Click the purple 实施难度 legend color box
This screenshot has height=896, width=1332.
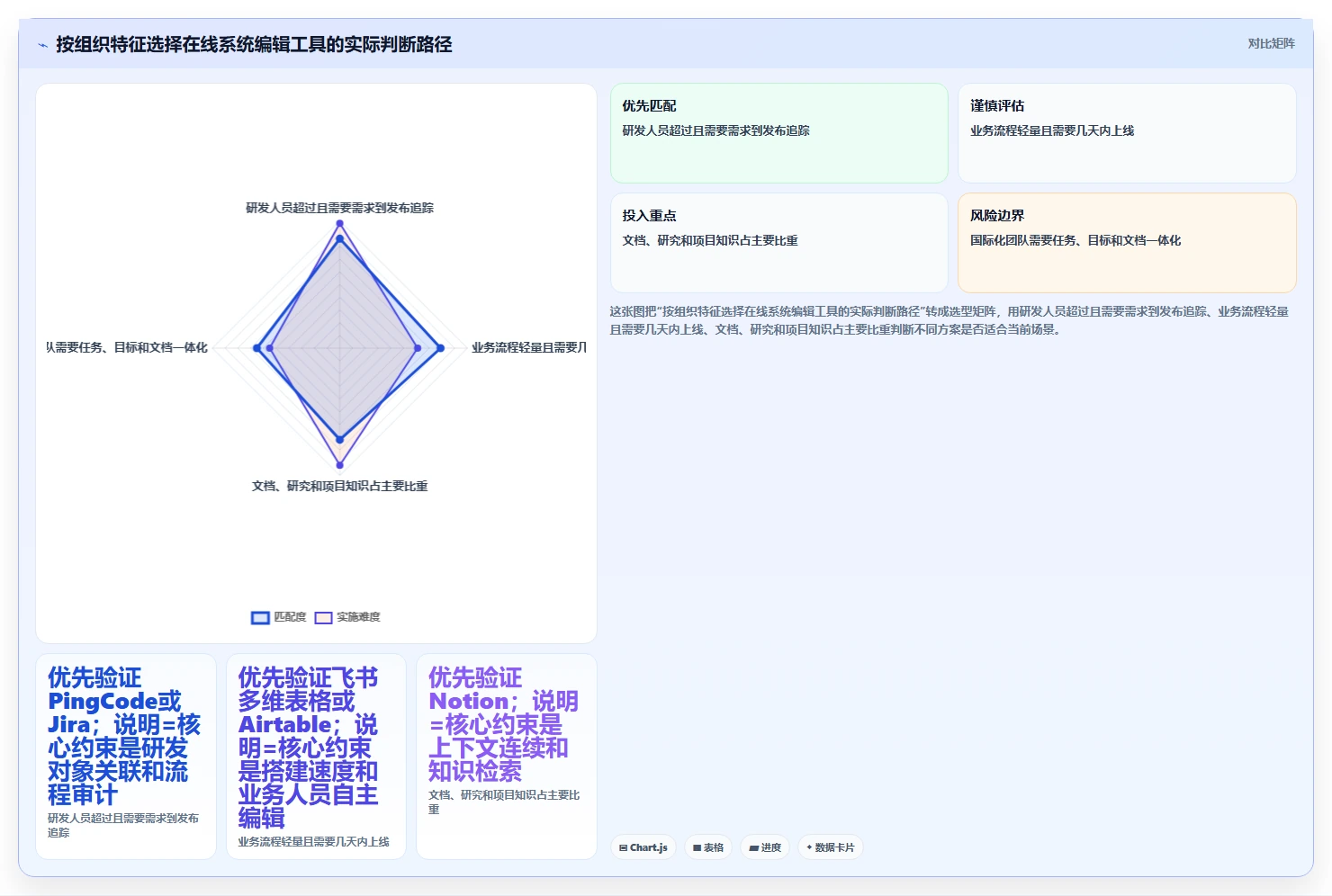[x=323, y=617]
